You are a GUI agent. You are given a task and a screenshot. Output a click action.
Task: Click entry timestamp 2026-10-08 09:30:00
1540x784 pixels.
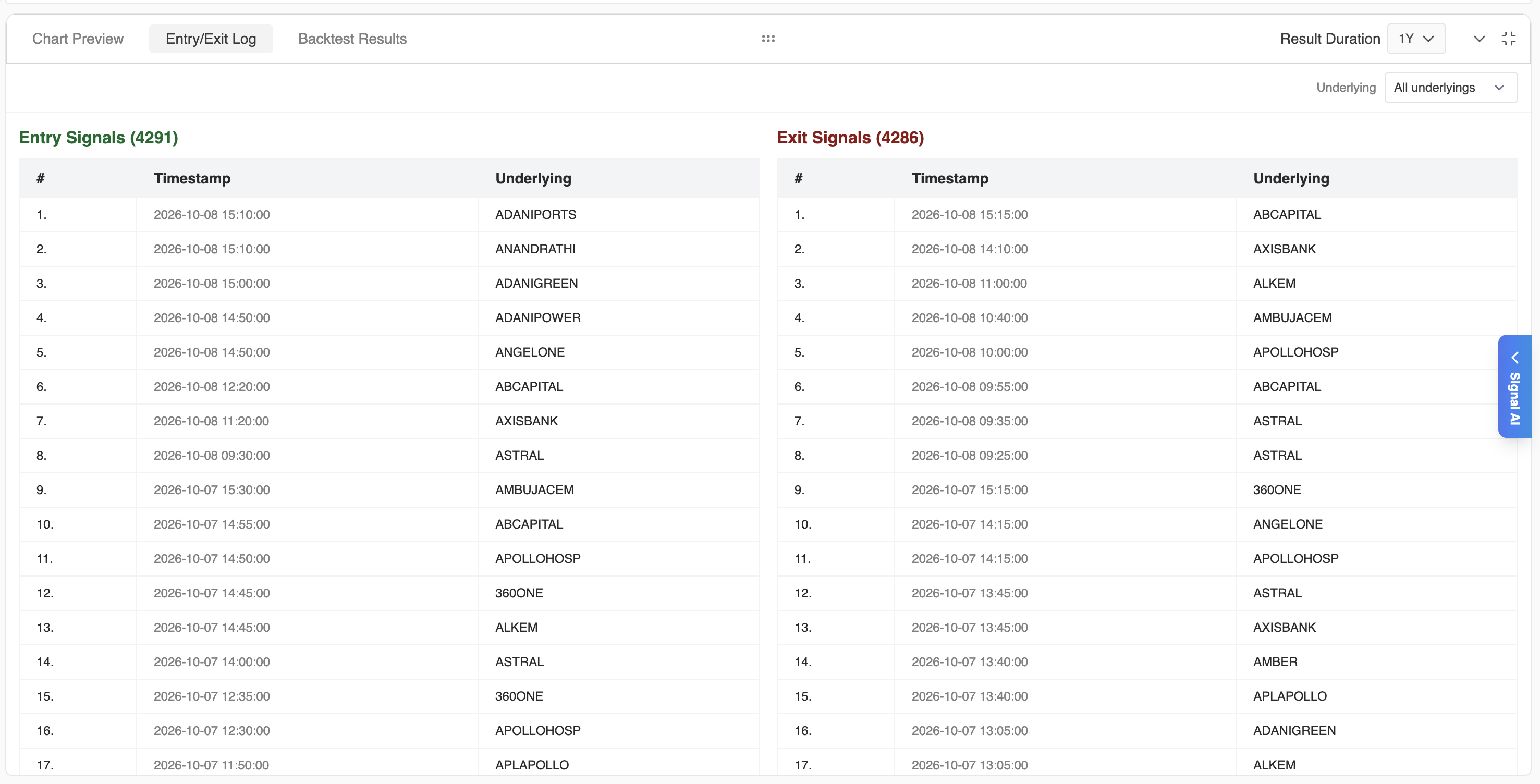click(212, 456)
